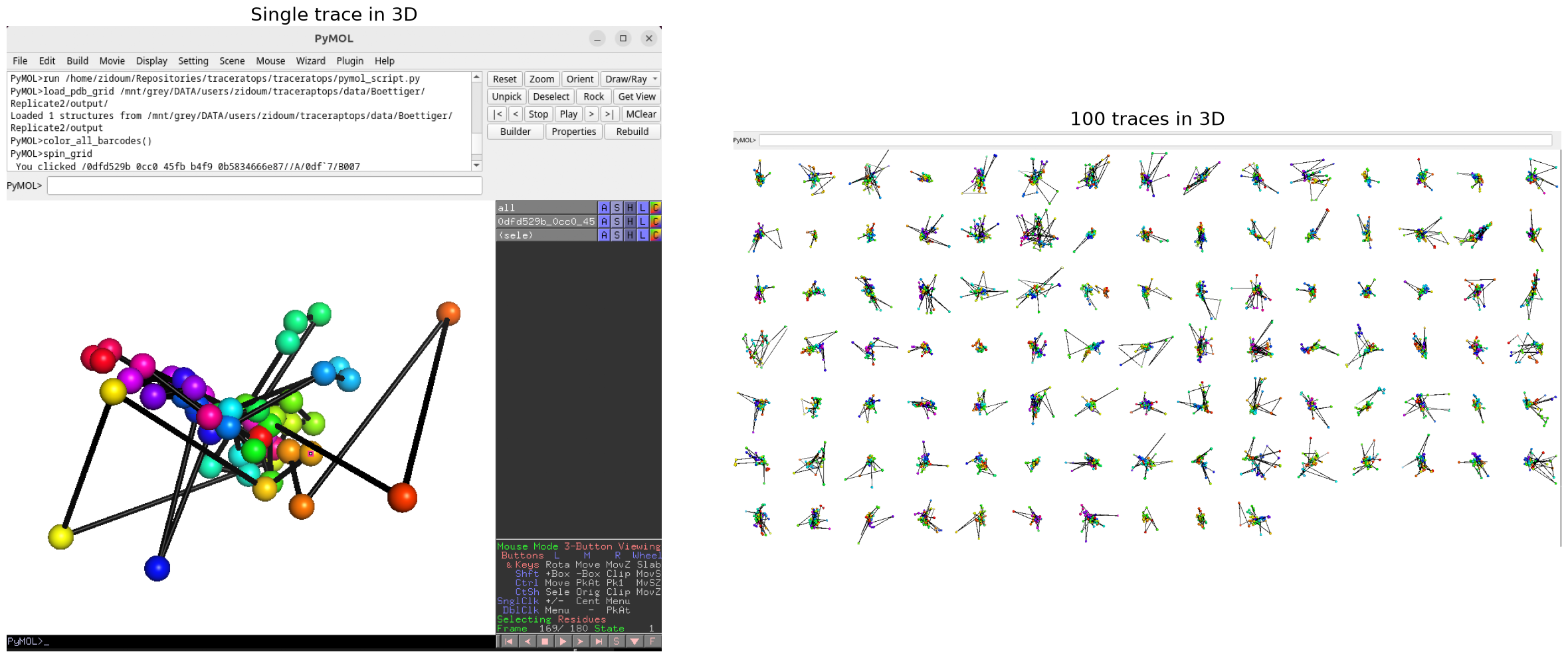Open Hide menu for (sele) selection

click(x=630, y=235)
